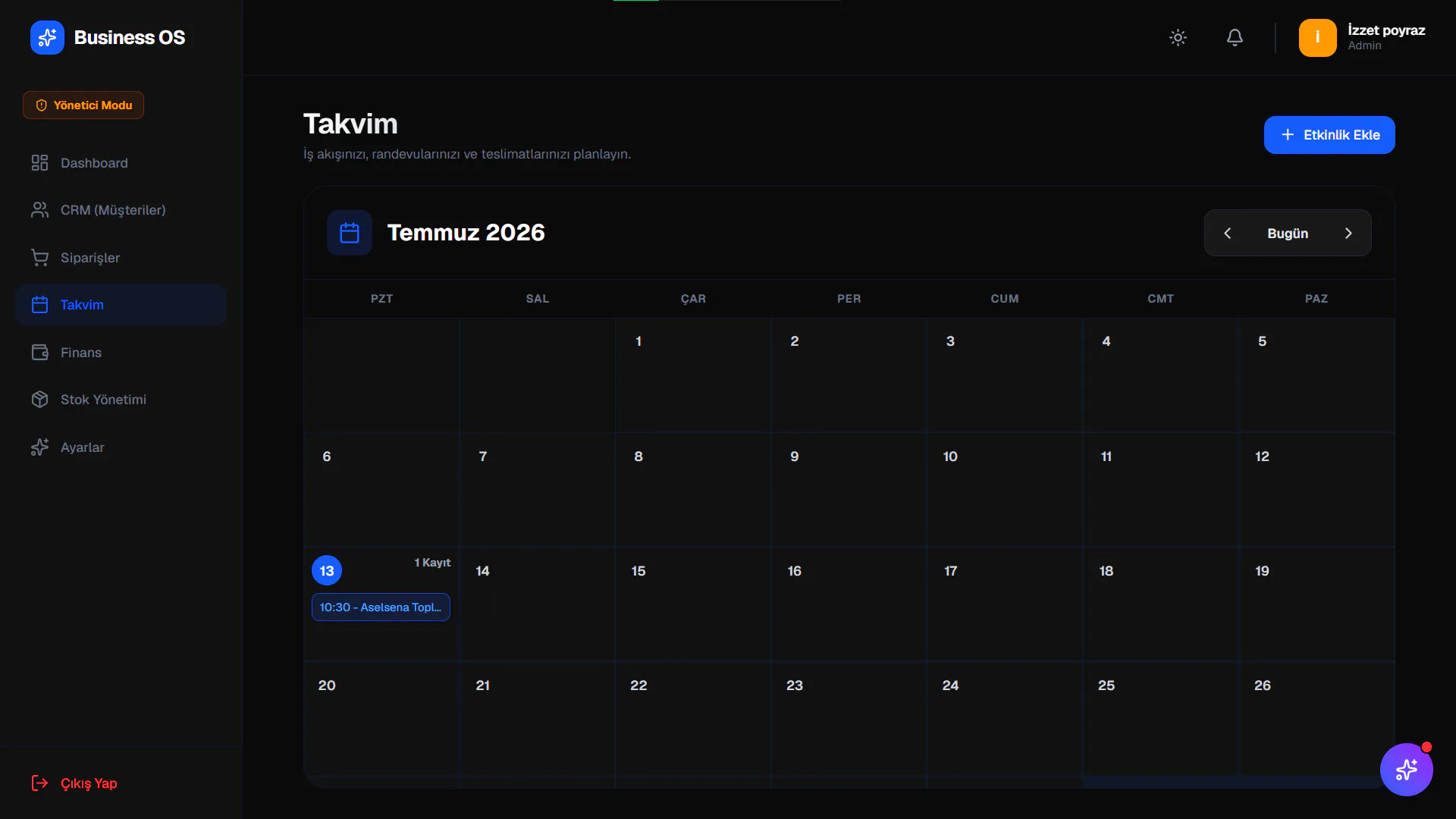1456x819 pixels.
Task: Click the calendar icon beside Temmuz 2026
Action: point(350,233)
